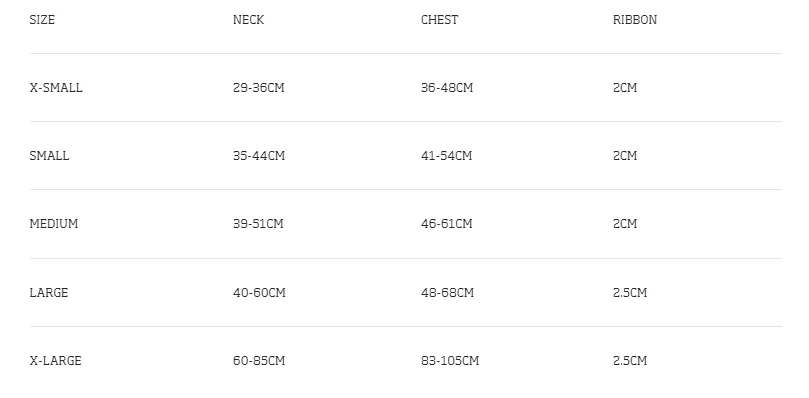Screen dimensions: 809x398
Task: Click the CHEST column header
Action: point(439,20)
